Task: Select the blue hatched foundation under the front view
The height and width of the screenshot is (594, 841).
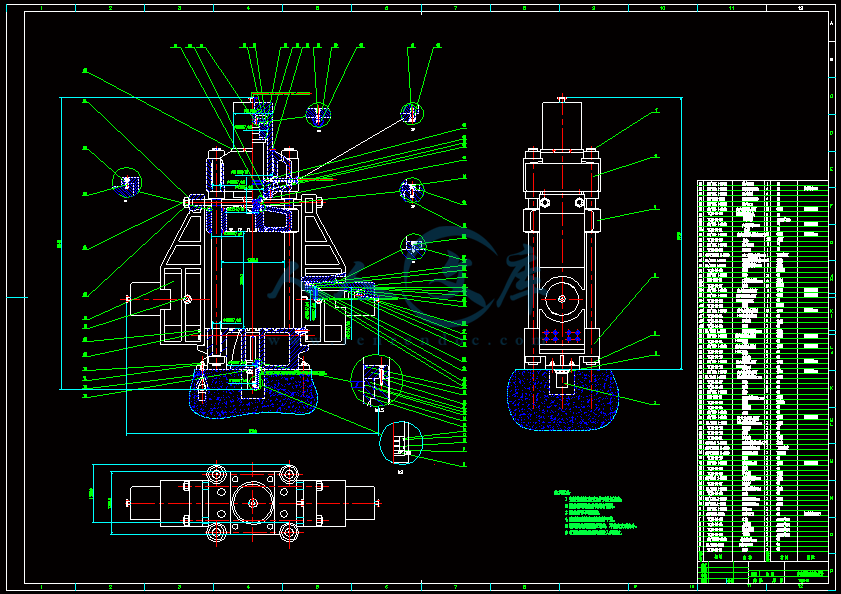Action: pos(253,394)
